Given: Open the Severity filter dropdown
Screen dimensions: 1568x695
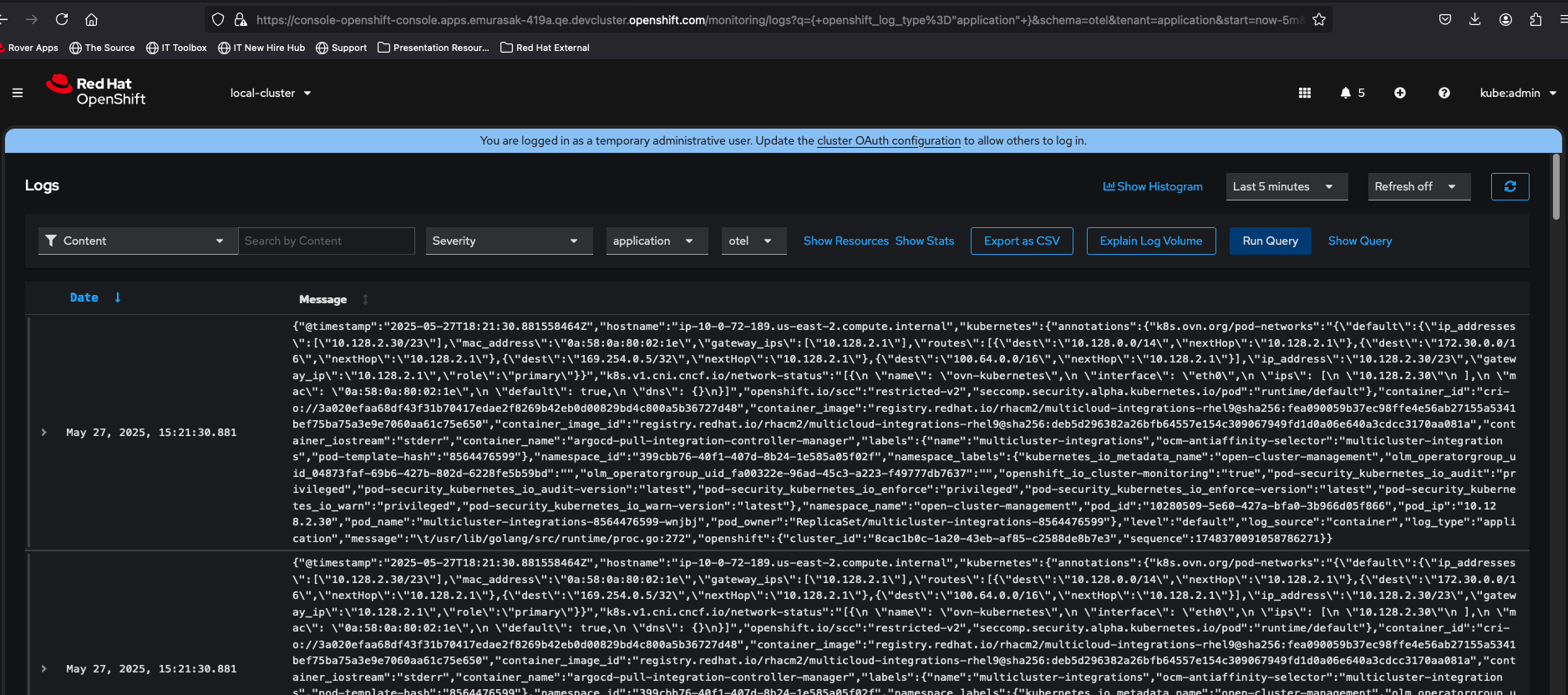Looking at the screenshot, I should (509, 241).
